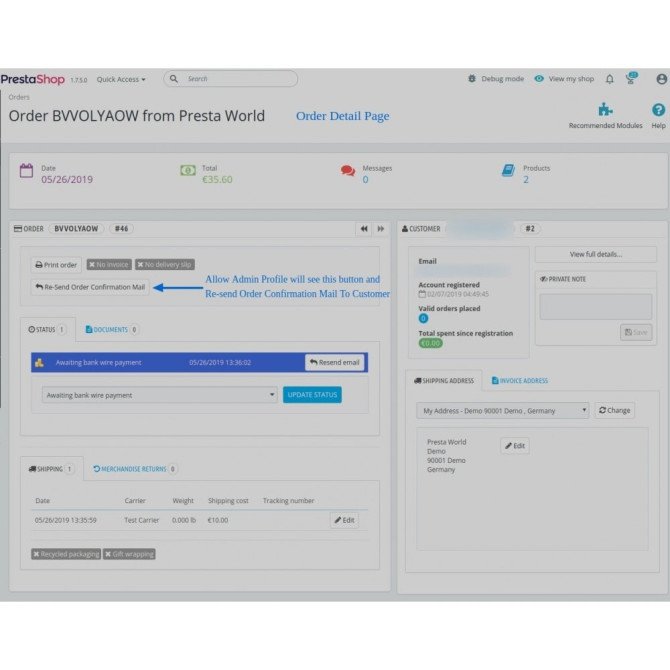Edit the Test Carrier shipping row
The image size is (670, 670).
(344, 520)
